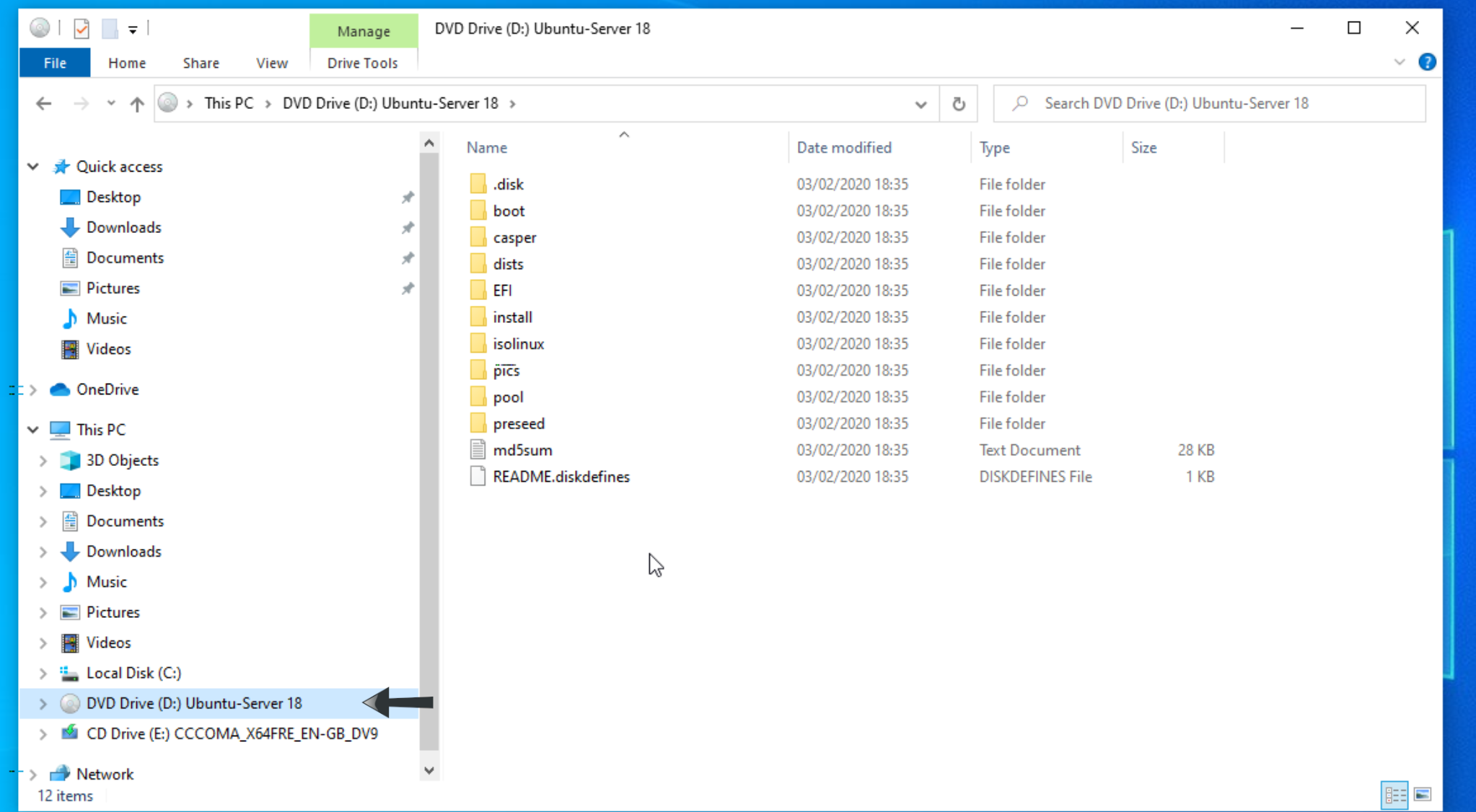Image resolution: width=1476 pixels, height=812 pixels.
Task: Expand the 3D Objects node
Action: click(43, 460)
